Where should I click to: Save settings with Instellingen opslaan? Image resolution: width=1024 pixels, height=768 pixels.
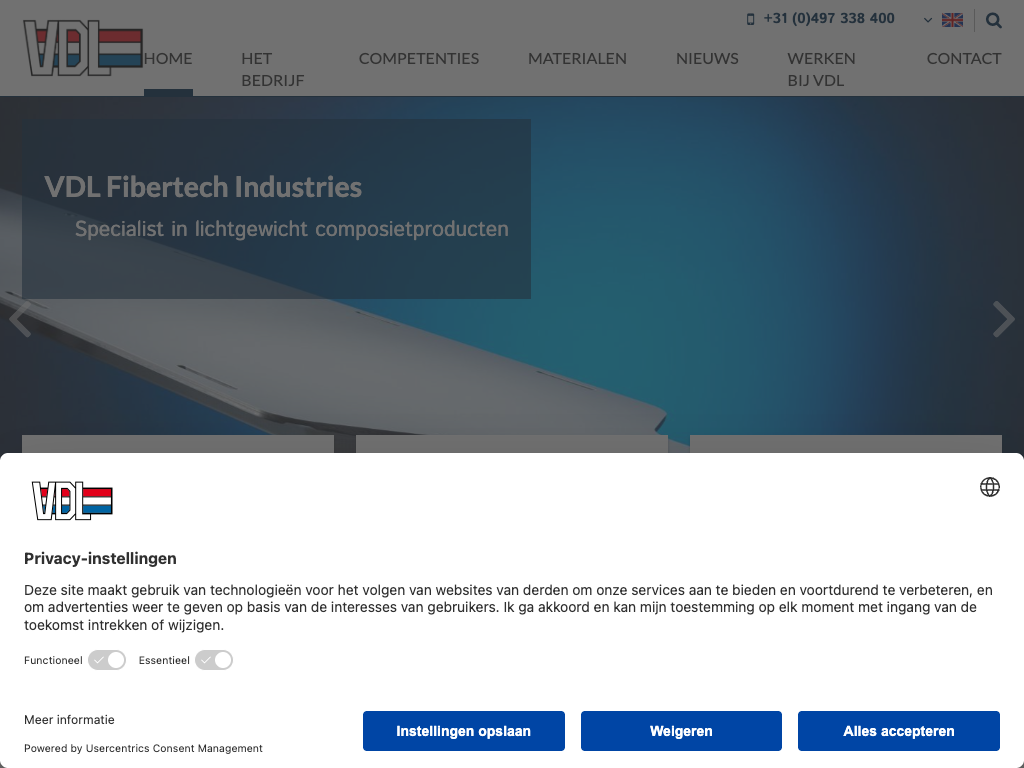click(x=463, y=731)
